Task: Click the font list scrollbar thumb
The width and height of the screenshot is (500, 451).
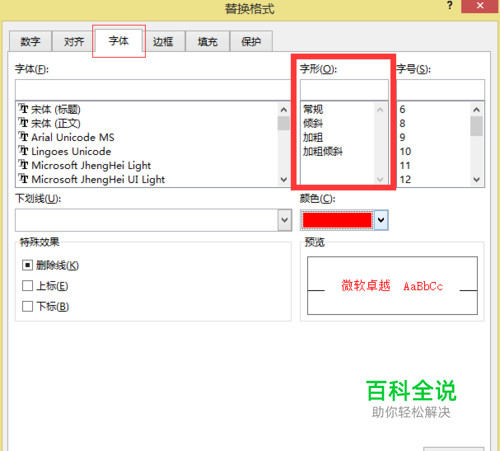Action: (x=284, y=123)
